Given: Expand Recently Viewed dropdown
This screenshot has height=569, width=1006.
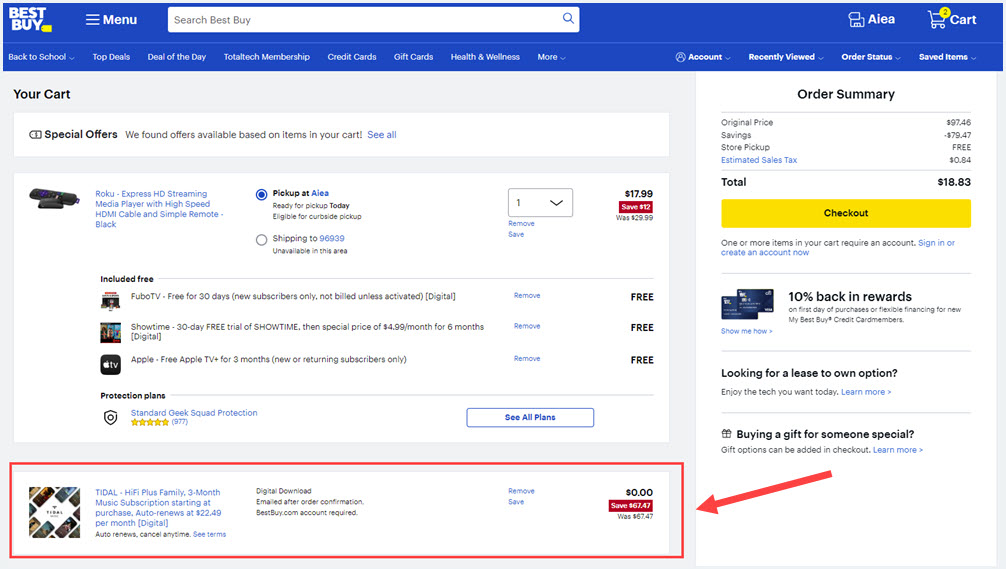Looking at the screenshot, I should (x=786, y=57).
